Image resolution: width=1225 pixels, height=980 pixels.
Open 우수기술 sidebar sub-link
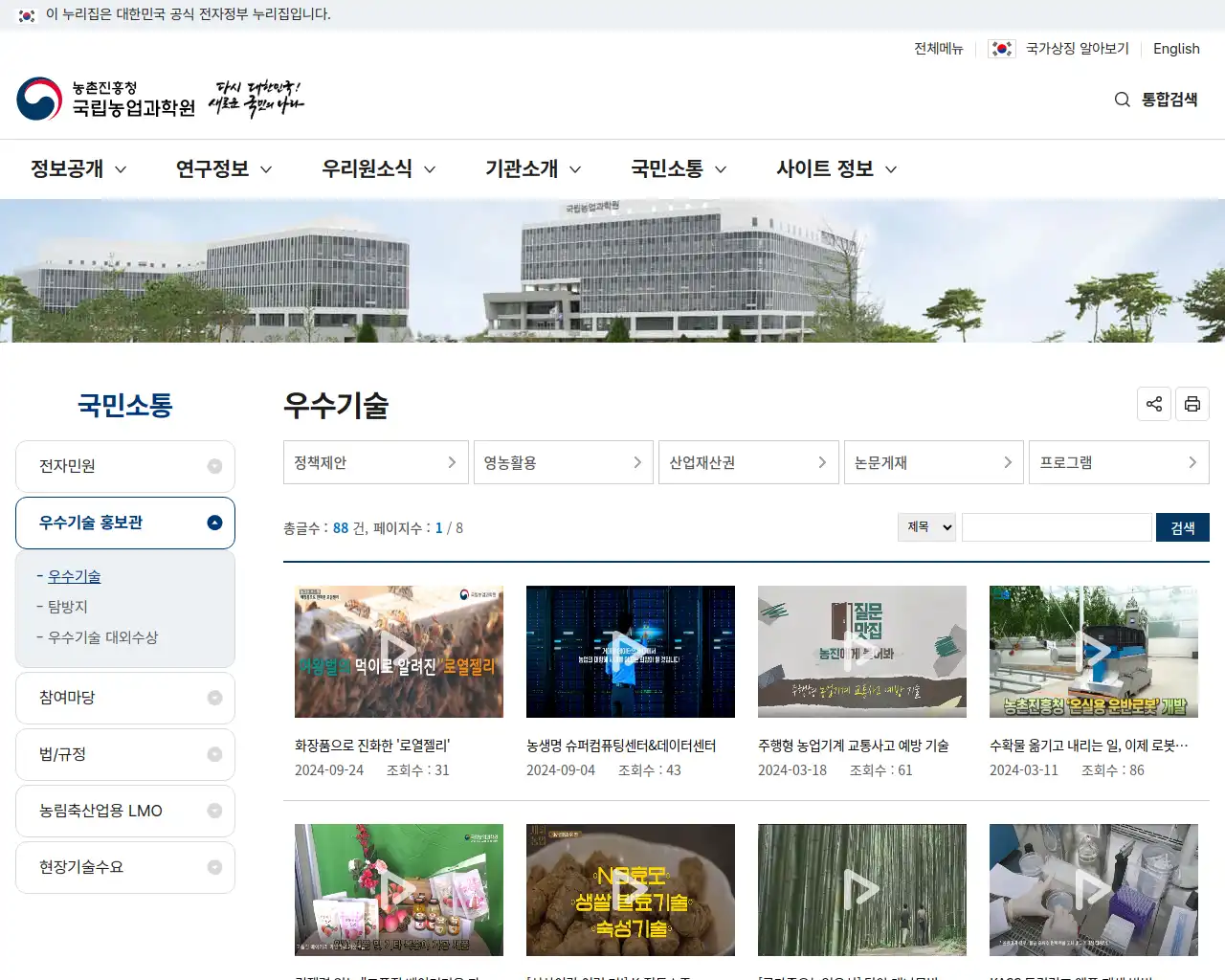click(75, 576)
